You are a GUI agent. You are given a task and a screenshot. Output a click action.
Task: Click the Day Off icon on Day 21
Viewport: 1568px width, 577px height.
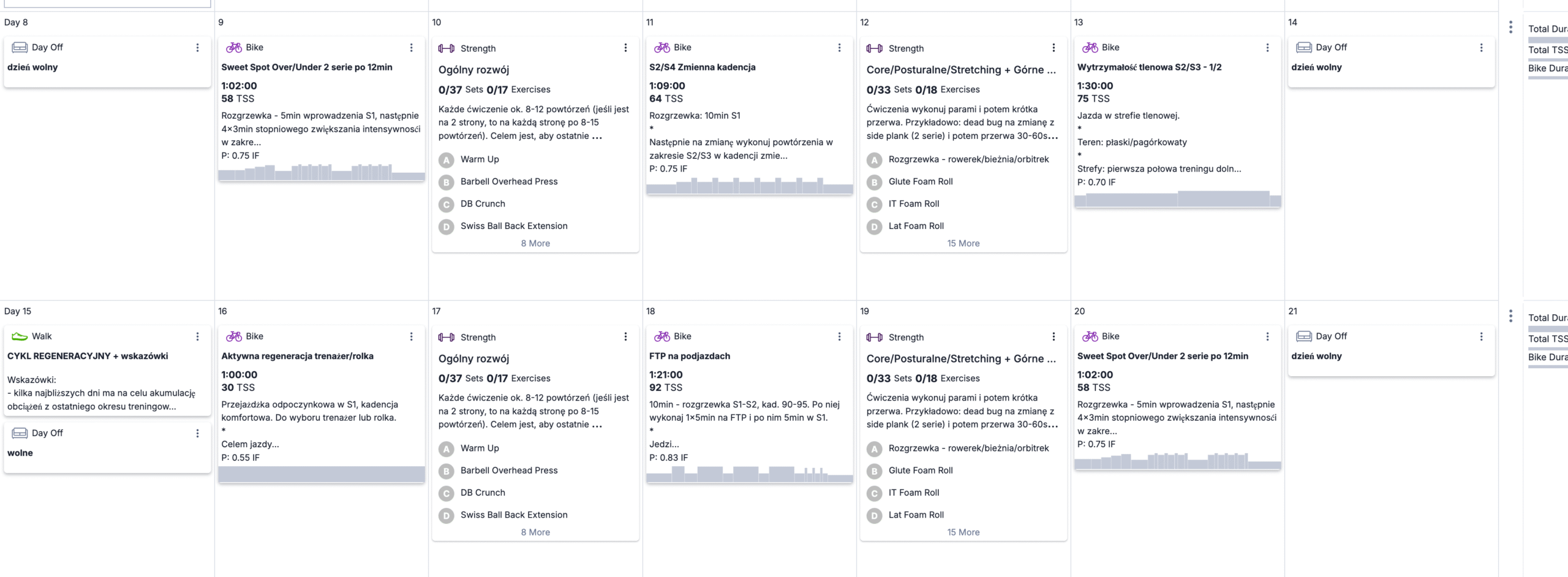pos(1304,336)
